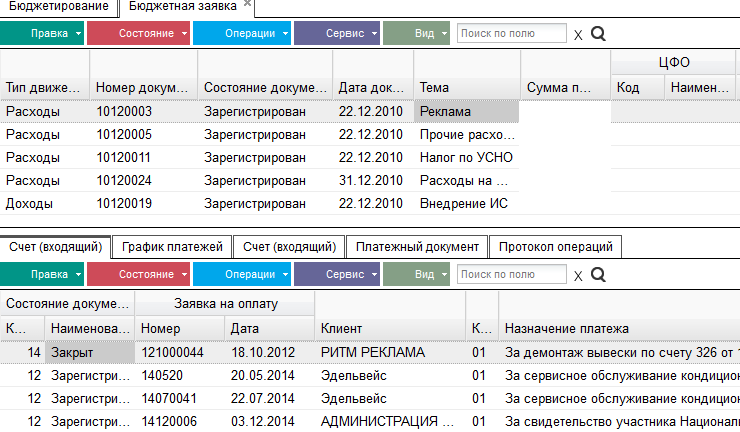Clear lower search field with X icon
Screen dimensions: 740x432
(x=578, y=276)
